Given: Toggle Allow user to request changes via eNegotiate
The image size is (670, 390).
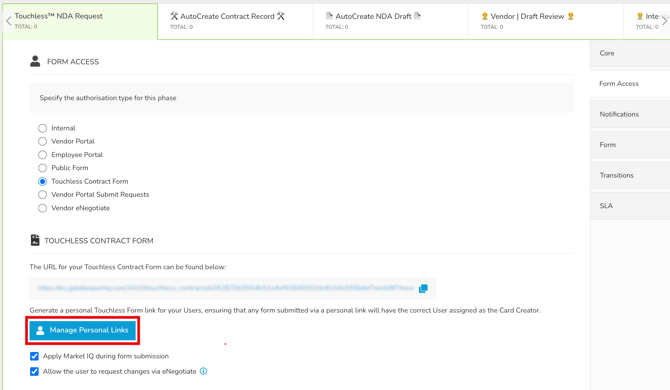Looking at the screenshot, I should point(34,371).
